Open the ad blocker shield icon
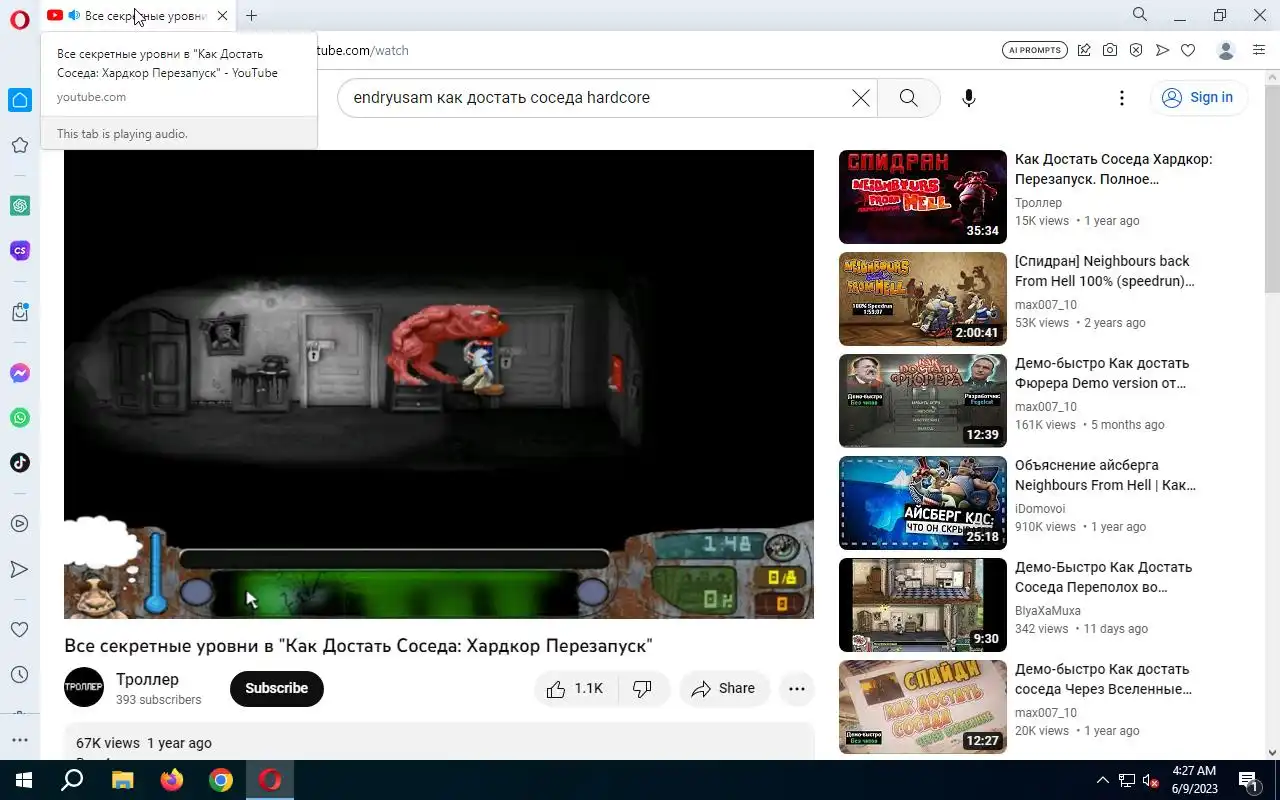Viewport: 1280px width, 800px height. coord(1136,50)
